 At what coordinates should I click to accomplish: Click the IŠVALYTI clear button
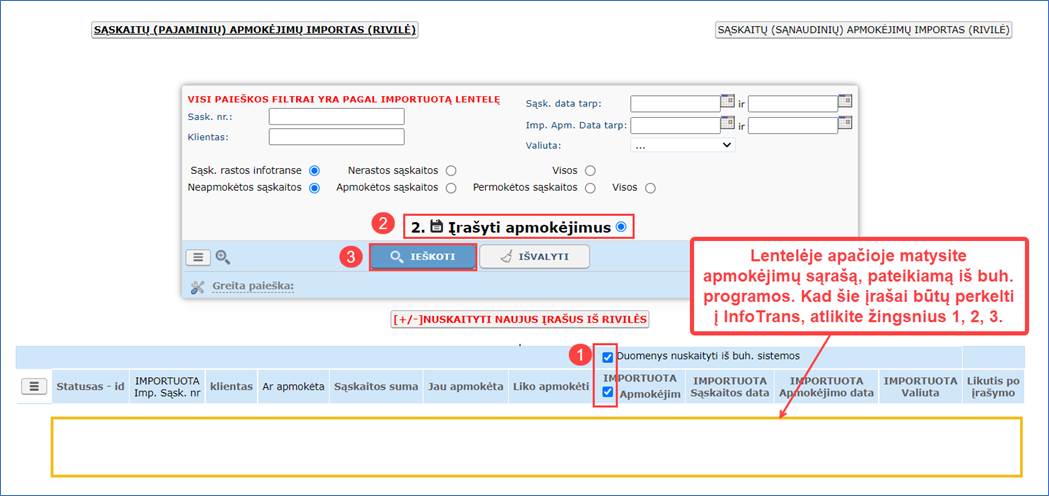535,257
